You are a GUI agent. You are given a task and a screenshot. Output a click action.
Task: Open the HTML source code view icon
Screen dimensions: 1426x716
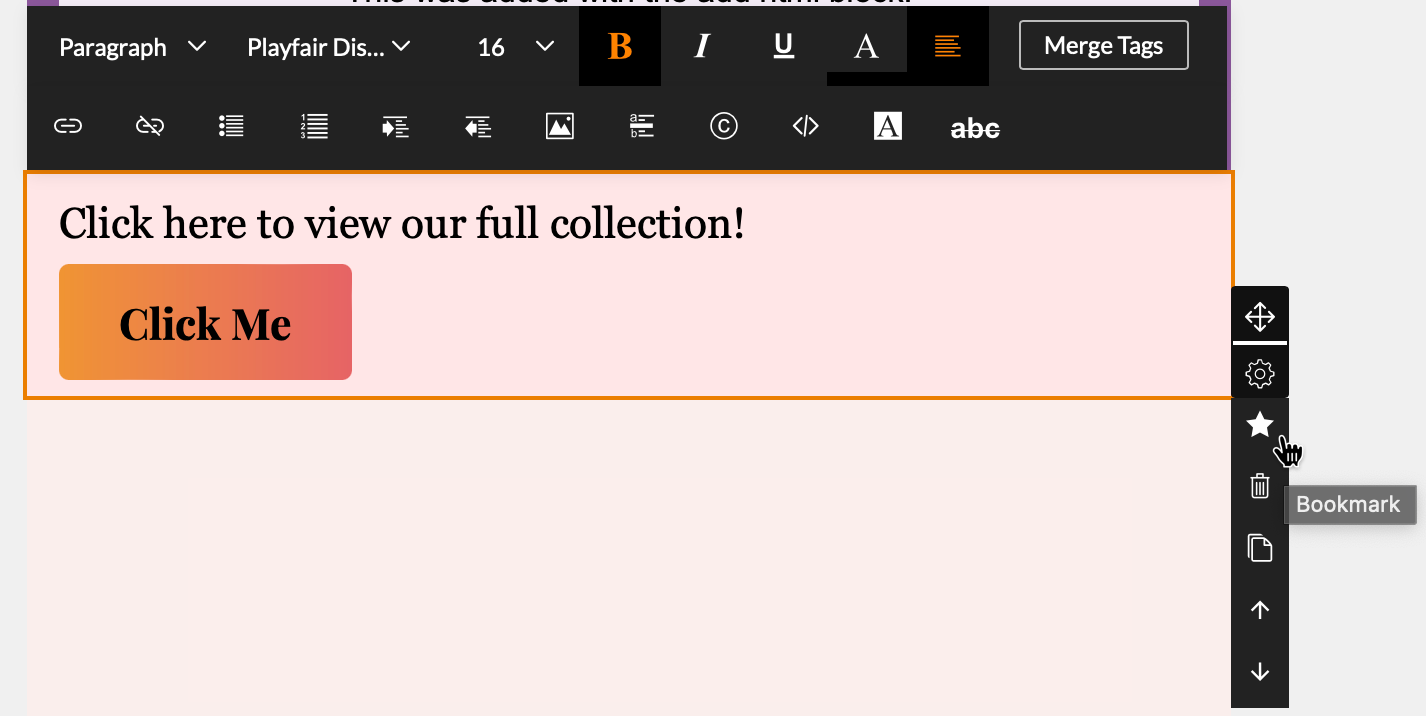click(x=806, y=126)
